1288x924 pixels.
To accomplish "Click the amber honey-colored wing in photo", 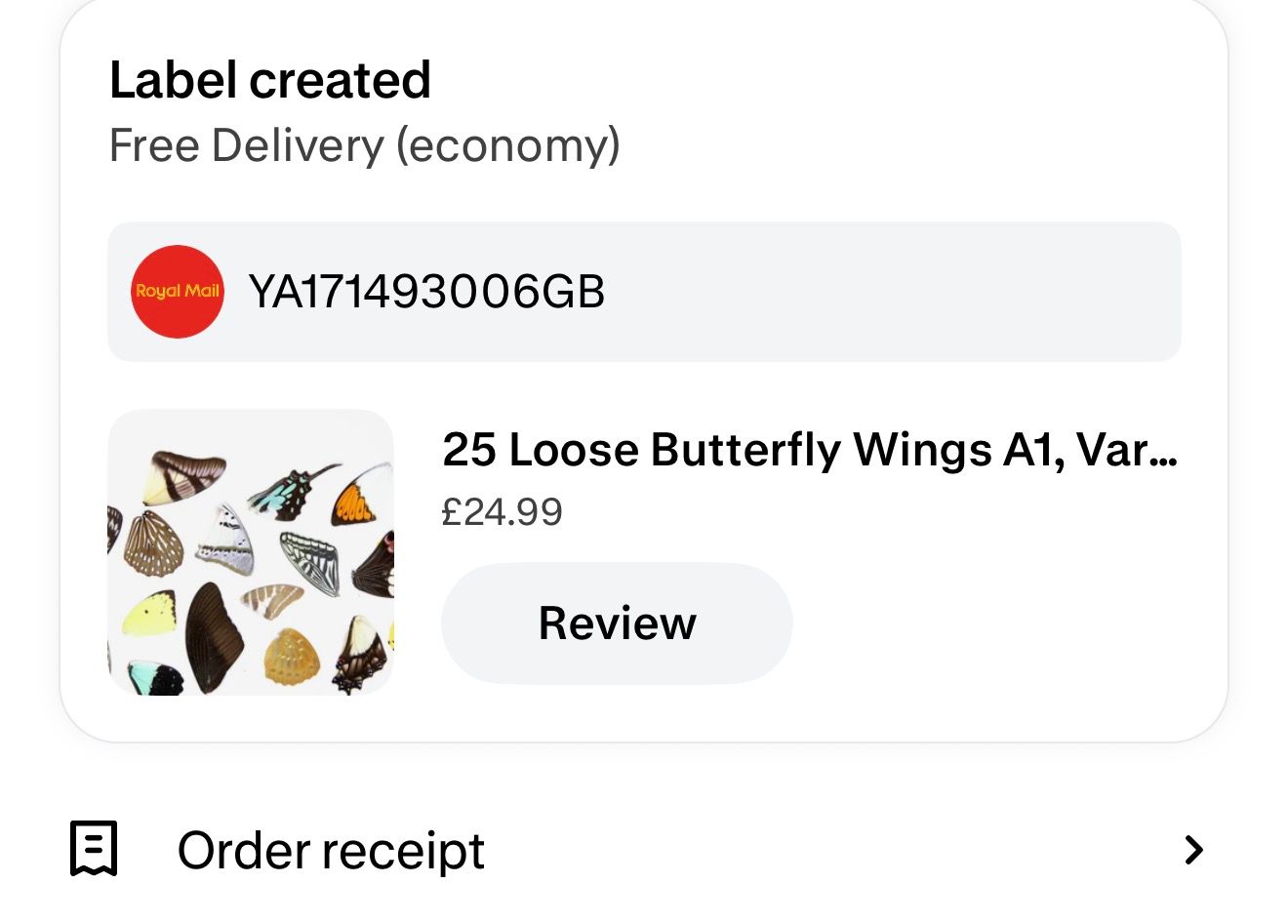I will pos(290,656).
